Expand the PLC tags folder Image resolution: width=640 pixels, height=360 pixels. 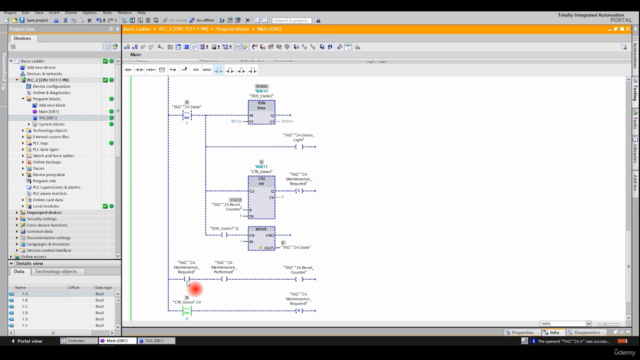(x=23, y=143)
